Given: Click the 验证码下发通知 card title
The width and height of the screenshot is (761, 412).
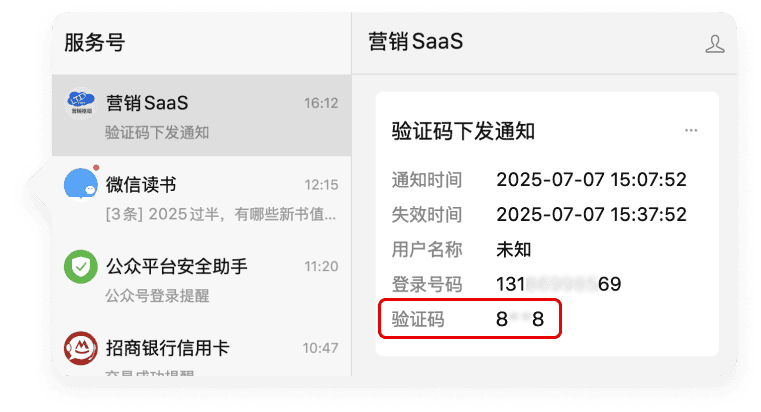Looking at the screenshot, I should [x=464, y=131].
